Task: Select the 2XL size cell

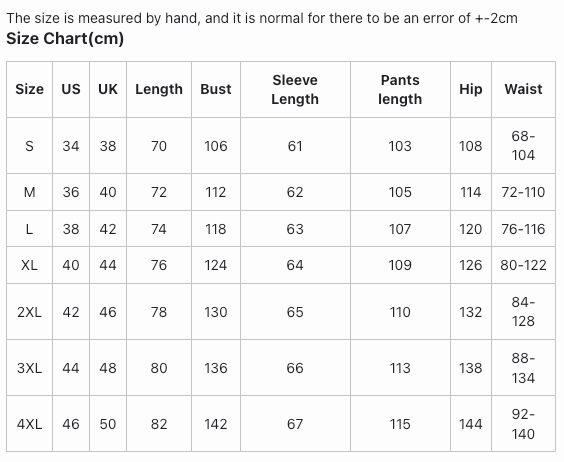Action: (x=29, y=312)
